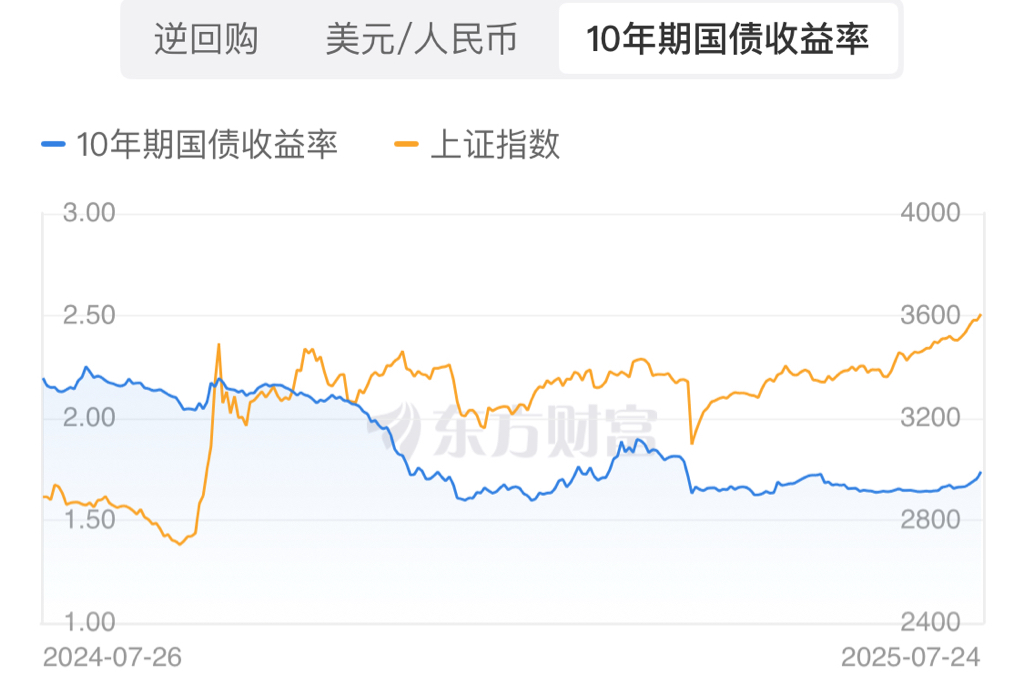This screenshot has width=1024, height=686.
Task: Click the end date 2025-07-24
Action: 910,657
